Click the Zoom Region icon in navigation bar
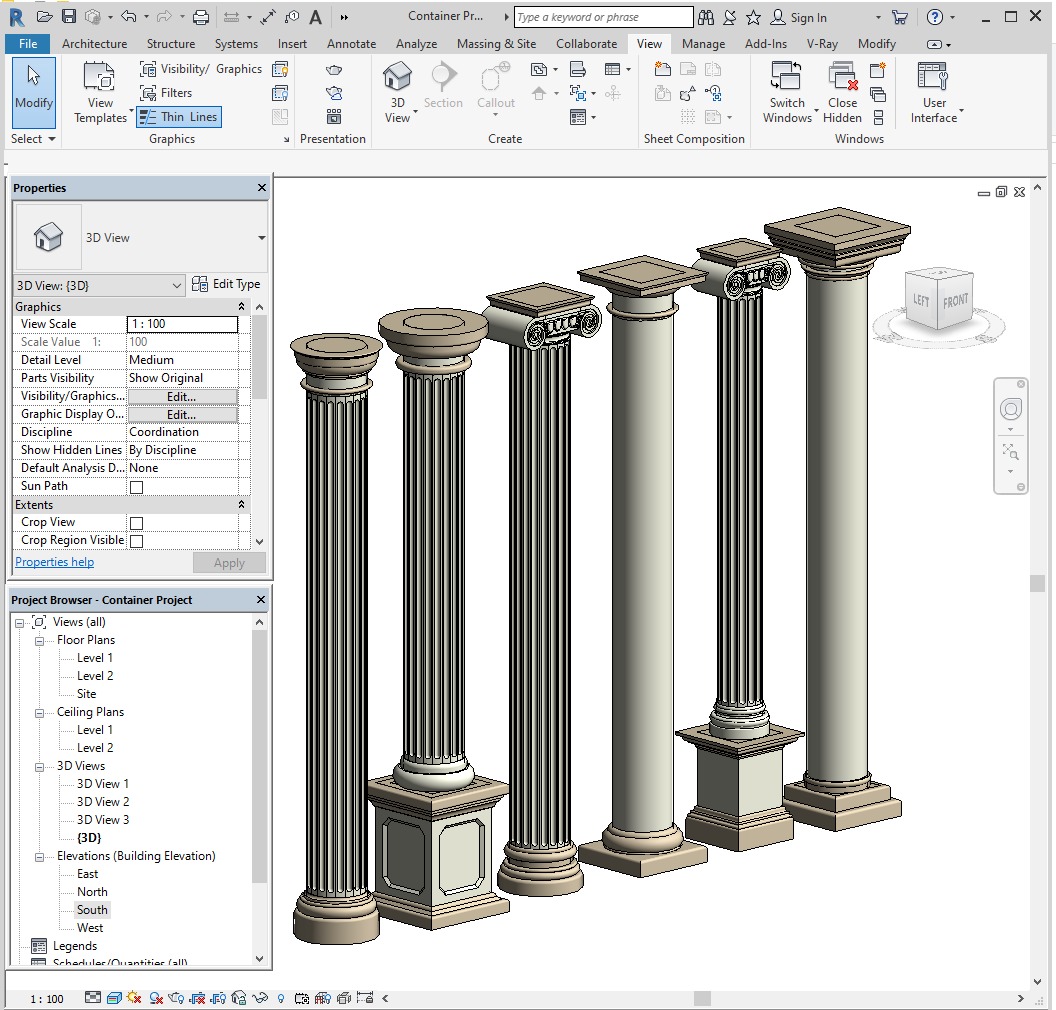The width and height of the screenshot is (1056, 1010). pos(1010,451)
